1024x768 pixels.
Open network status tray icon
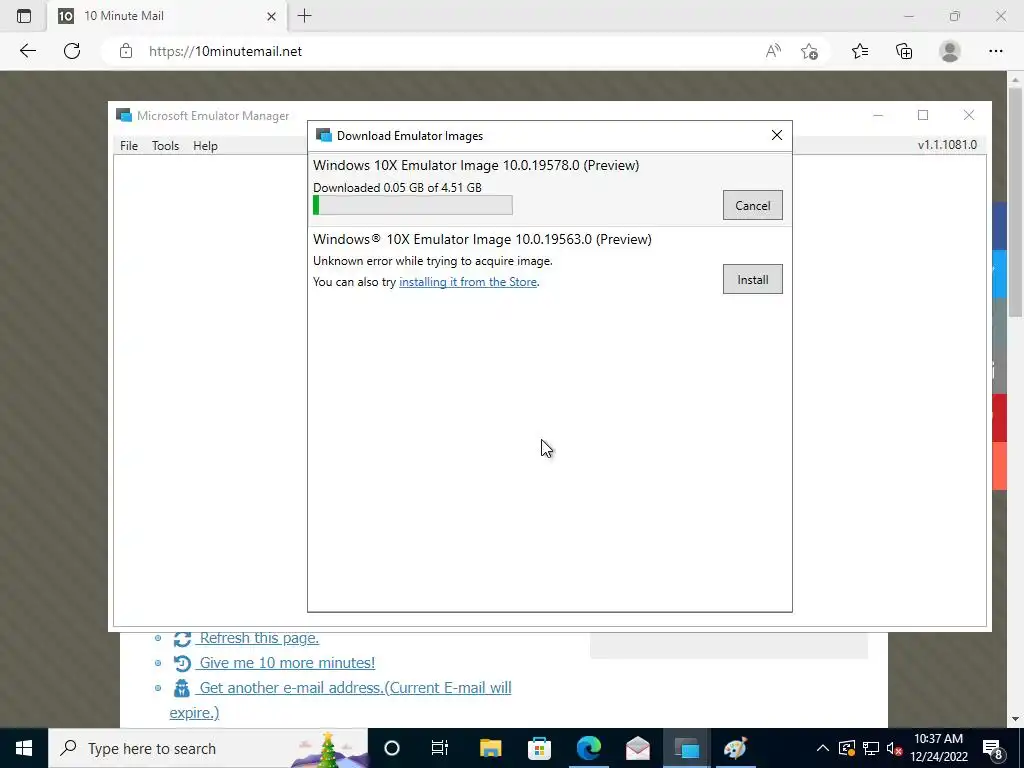[871, 748]
